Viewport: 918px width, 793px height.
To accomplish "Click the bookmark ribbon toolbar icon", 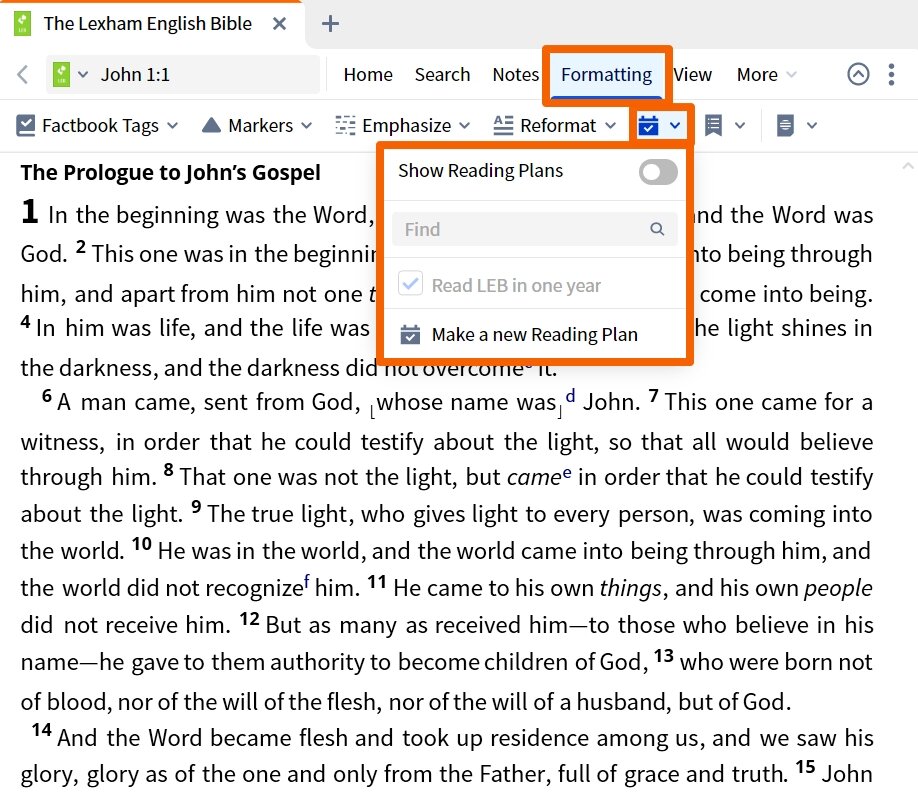I will pyautogui.click(x=713, y=125).
